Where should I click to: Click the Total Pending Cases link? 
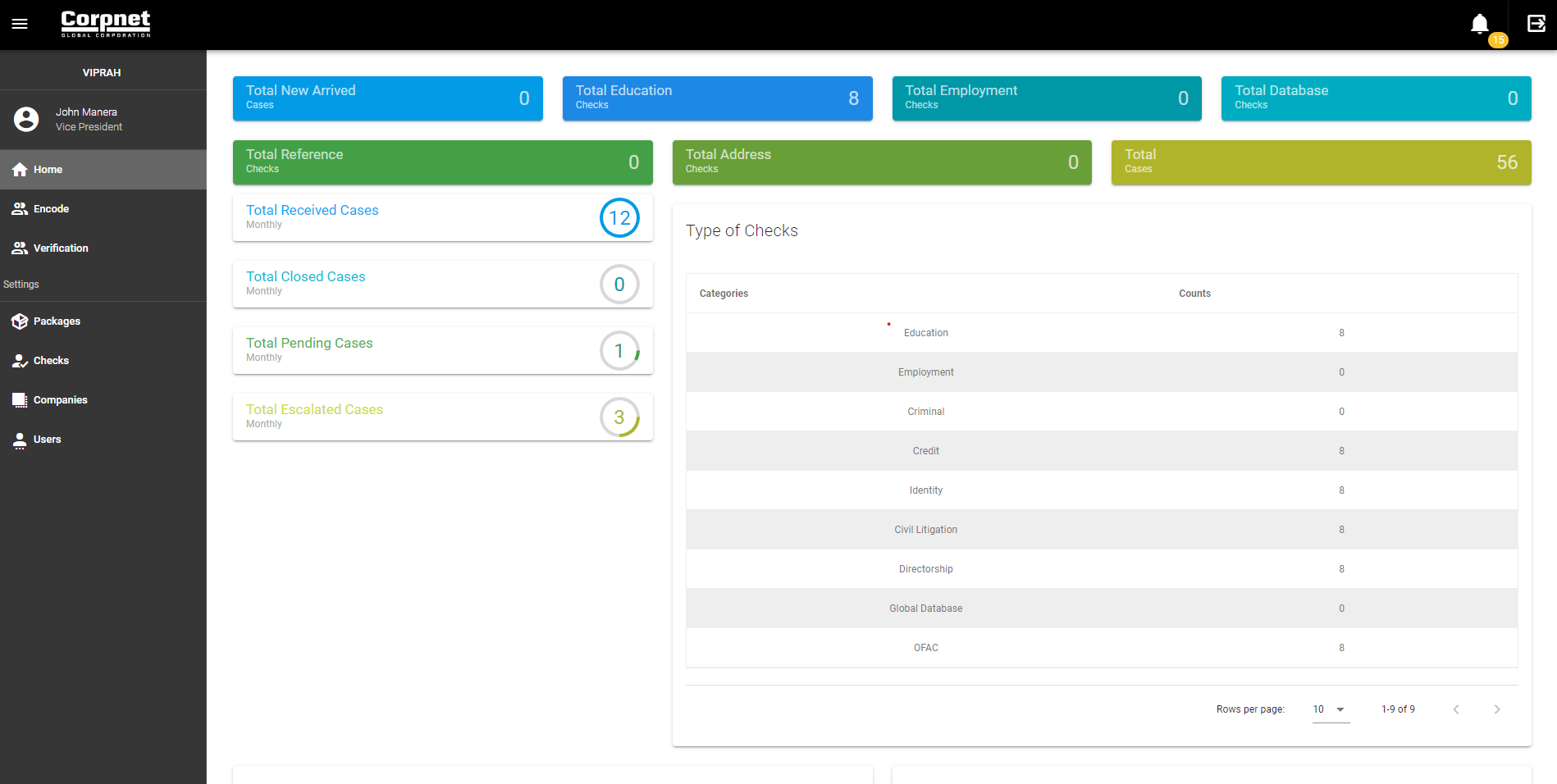tap(309, 343)
